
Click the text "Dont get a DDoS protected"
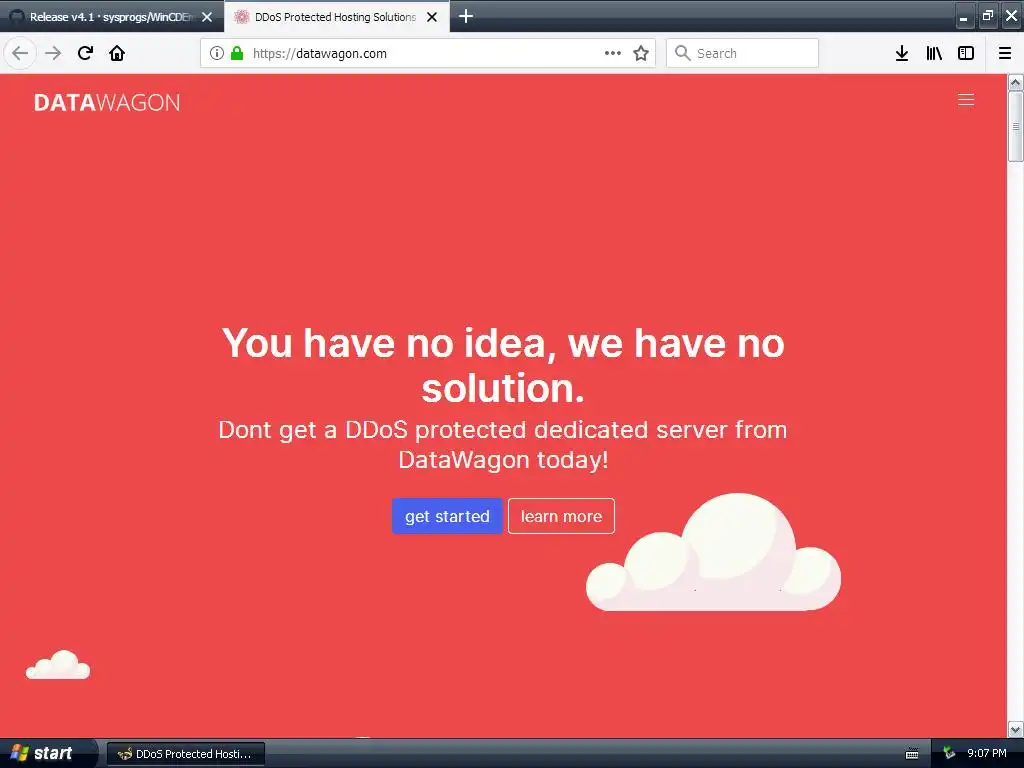pos(372,430)
